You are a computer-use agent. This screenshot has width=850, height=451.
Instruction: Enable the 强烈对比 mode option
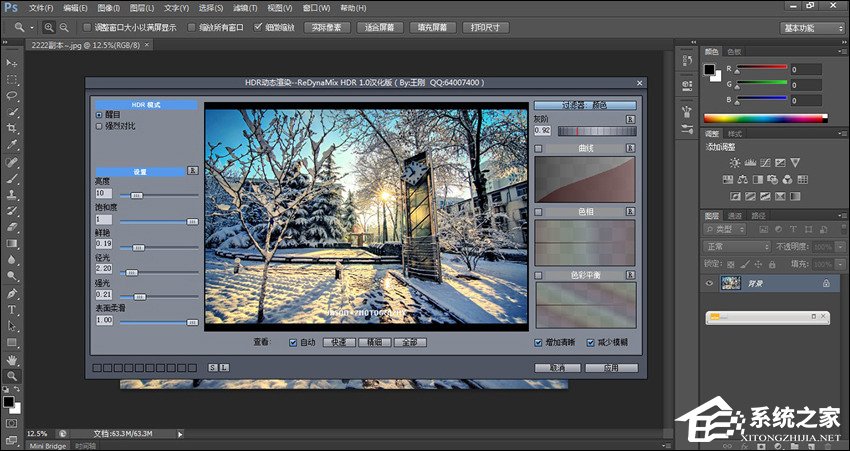pos(98,126)
